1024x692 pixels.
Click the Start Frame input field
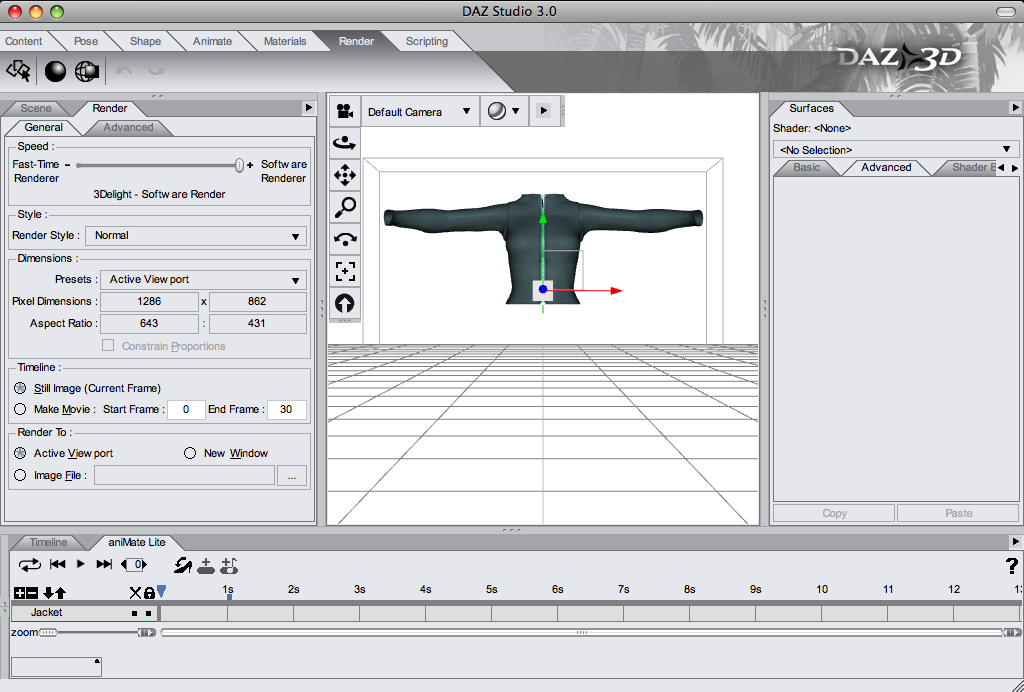186,409
